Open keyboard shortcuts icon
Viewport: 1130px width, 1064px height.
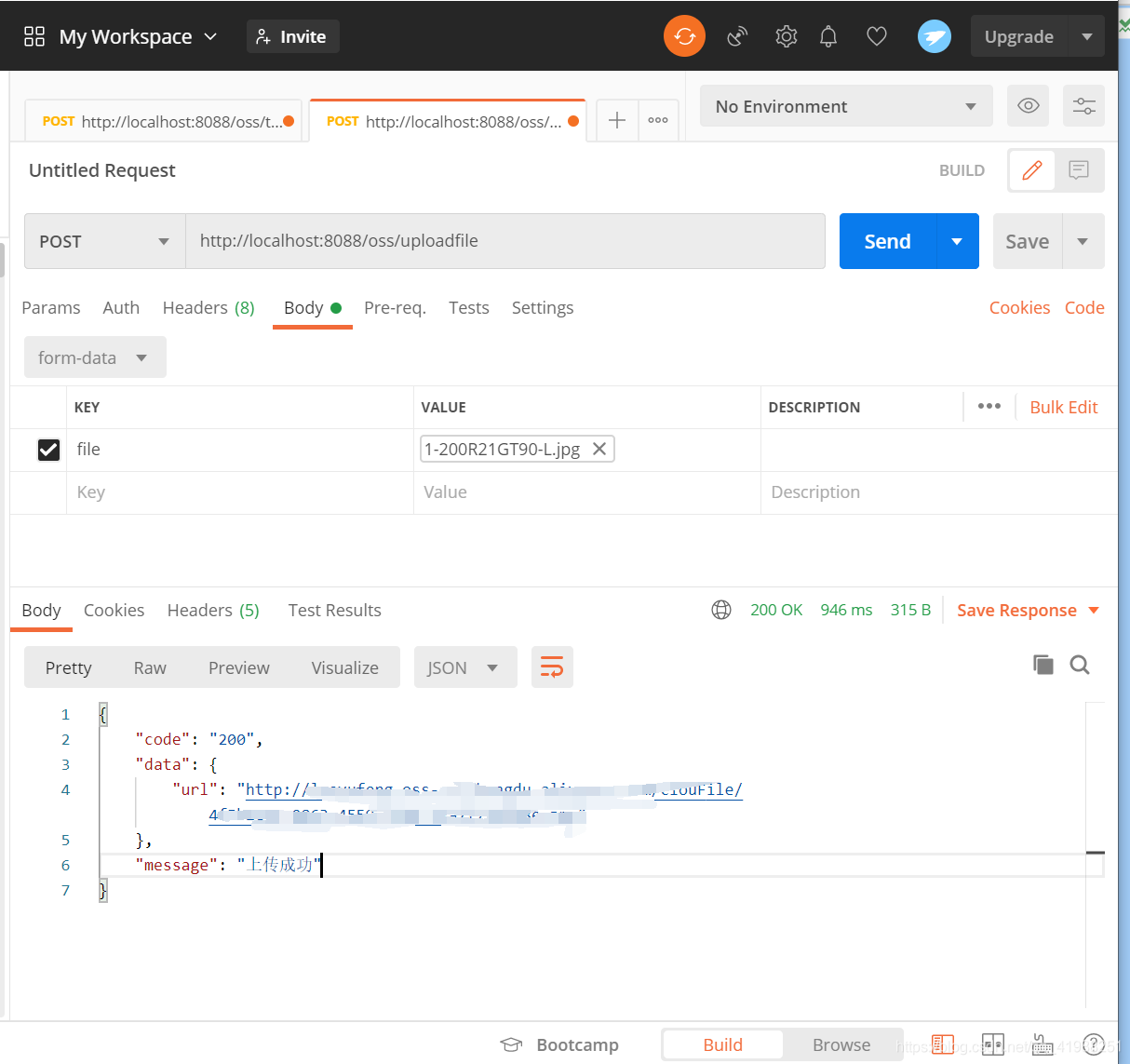[1043, 1044]
